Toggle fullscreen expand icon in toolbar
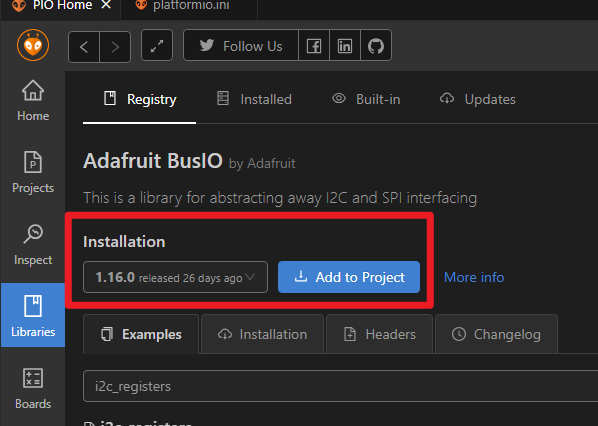This screenshot has width=598, height=426. click(157, 45)
